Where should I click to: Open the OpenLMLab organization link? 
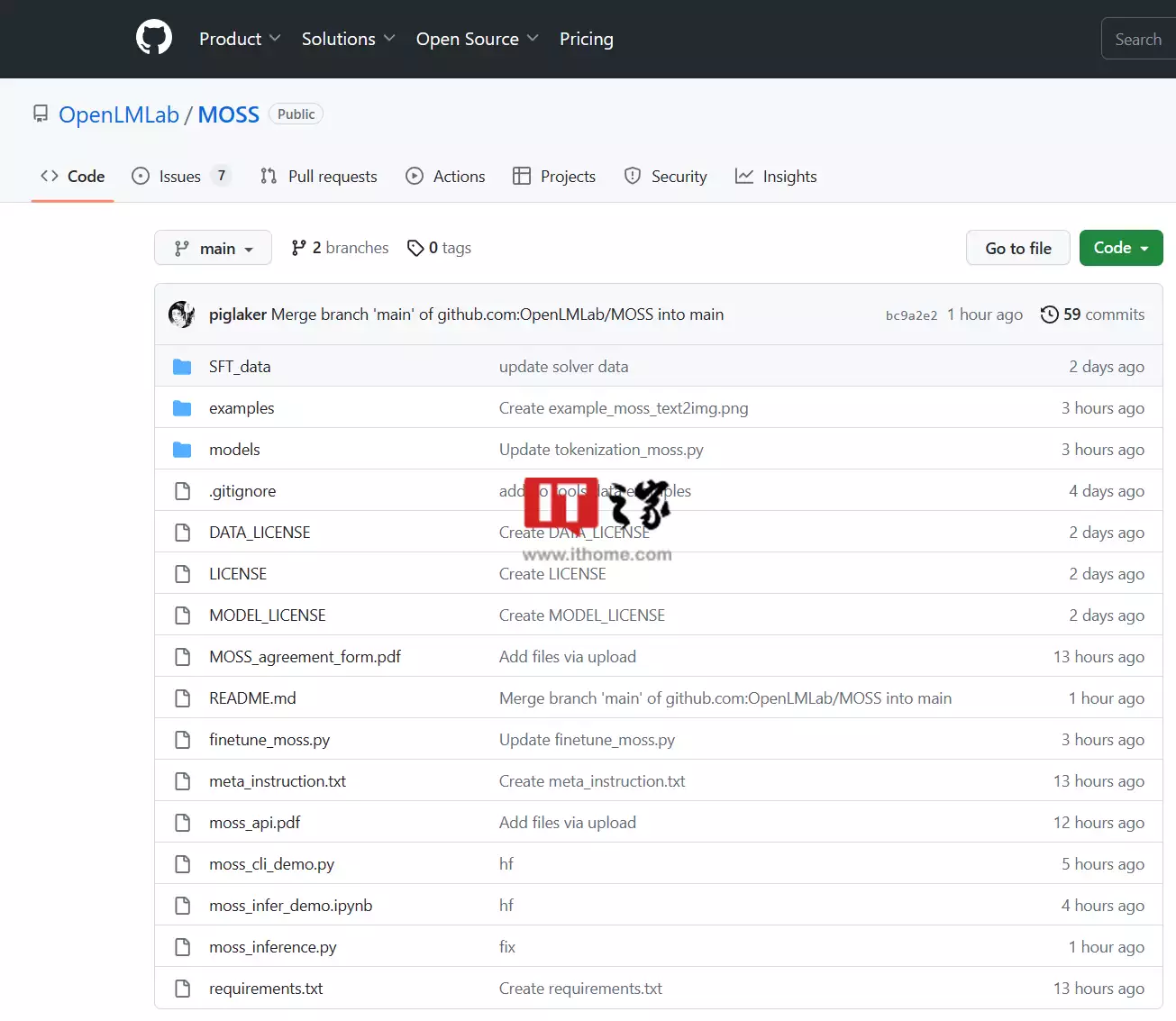click(119, 114)
